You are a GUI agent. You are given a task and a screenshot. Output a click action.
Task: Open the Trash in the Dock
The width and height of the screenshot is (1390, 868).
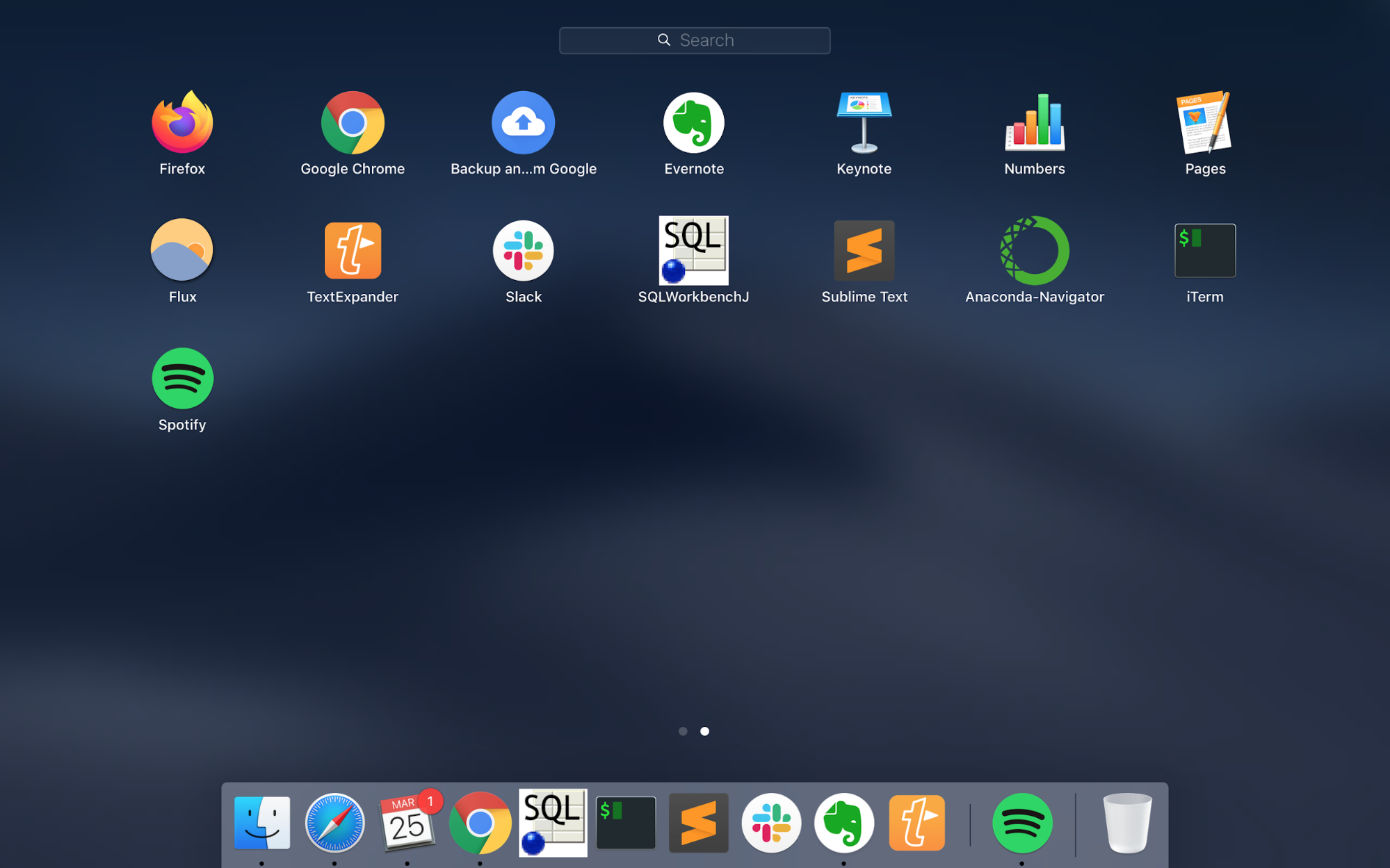1127,823
